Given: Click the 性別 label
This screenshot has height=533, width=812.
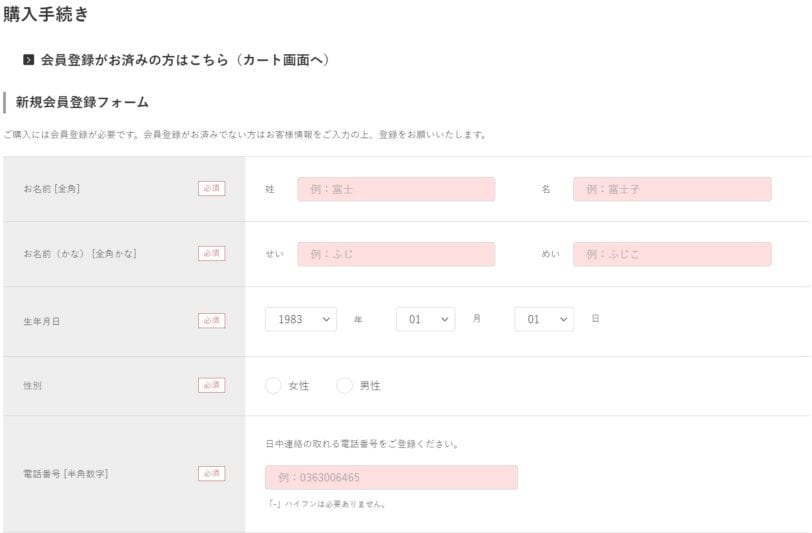Looking at the screenshot, I should coord(32,385).
